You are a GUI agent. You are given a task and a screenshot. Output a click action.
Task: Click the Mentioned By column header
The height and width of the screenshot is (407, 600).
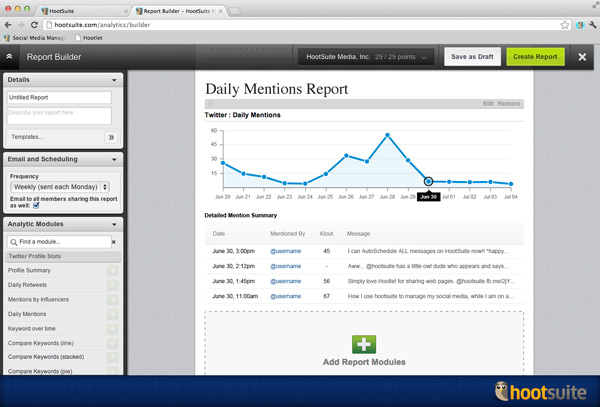tap(288, 234)
